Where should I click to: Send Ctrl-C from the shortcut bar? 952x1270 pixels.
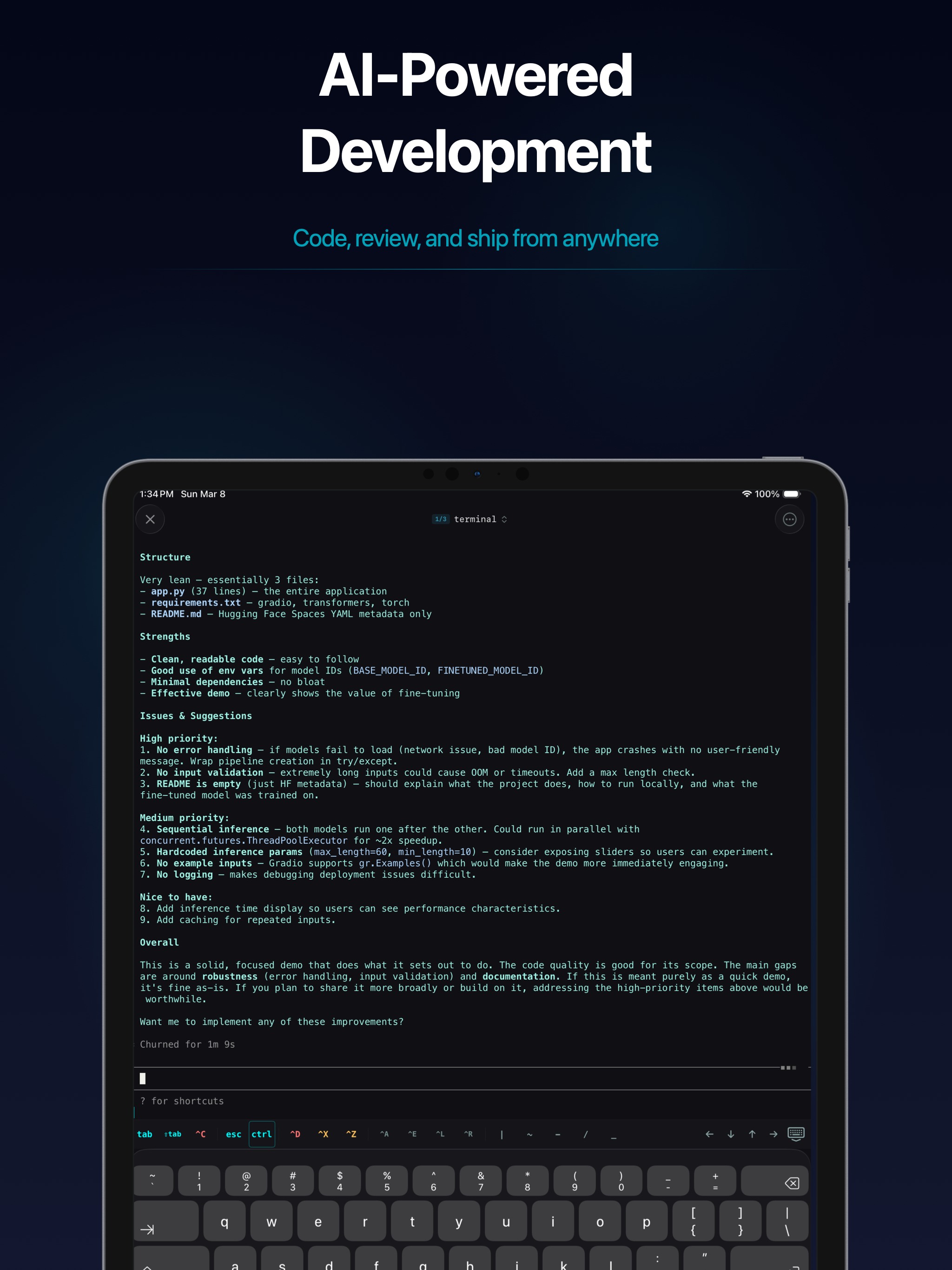(x=200, y=1134)
